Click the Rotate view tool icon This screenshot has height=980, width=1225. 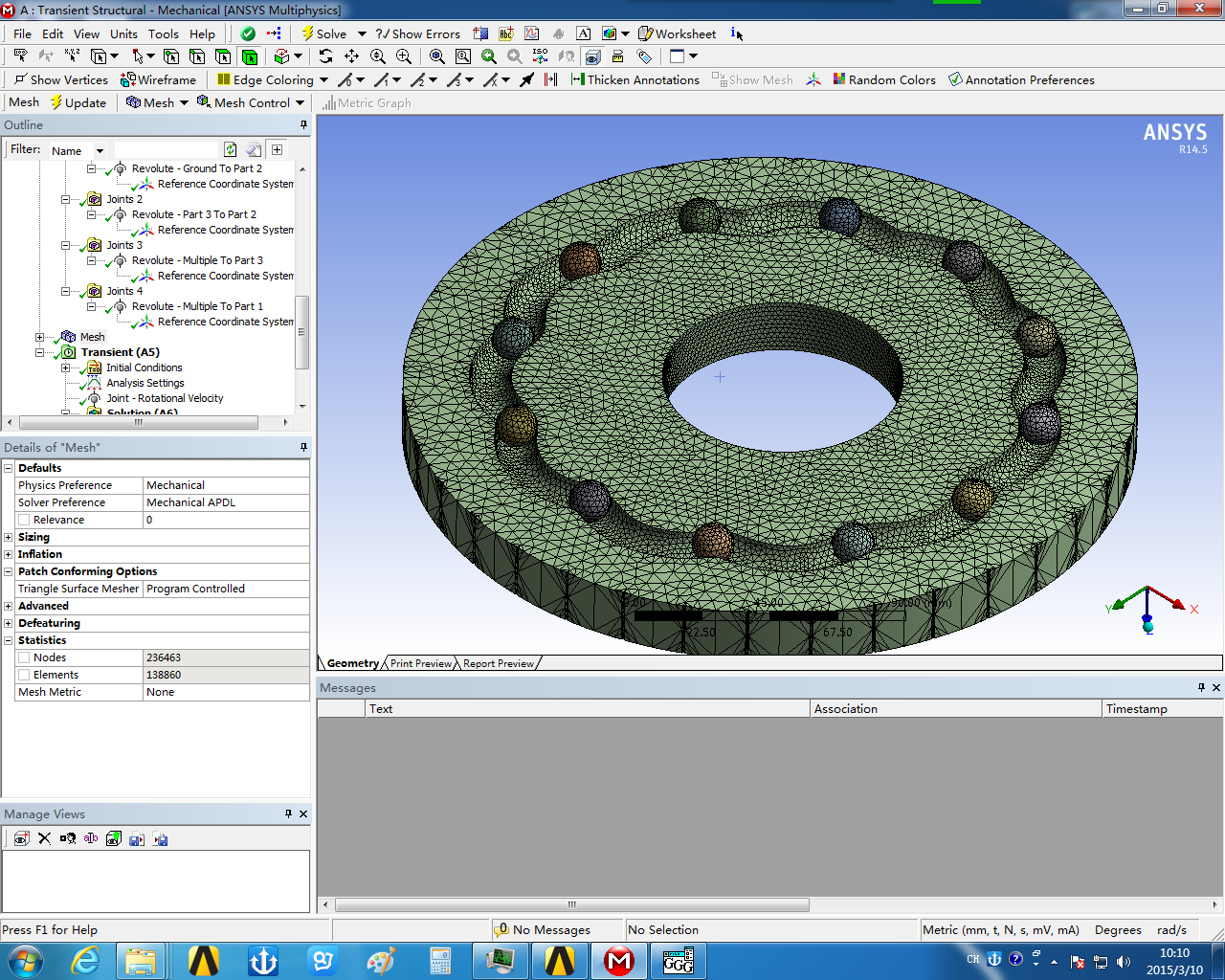coord(326,56)
